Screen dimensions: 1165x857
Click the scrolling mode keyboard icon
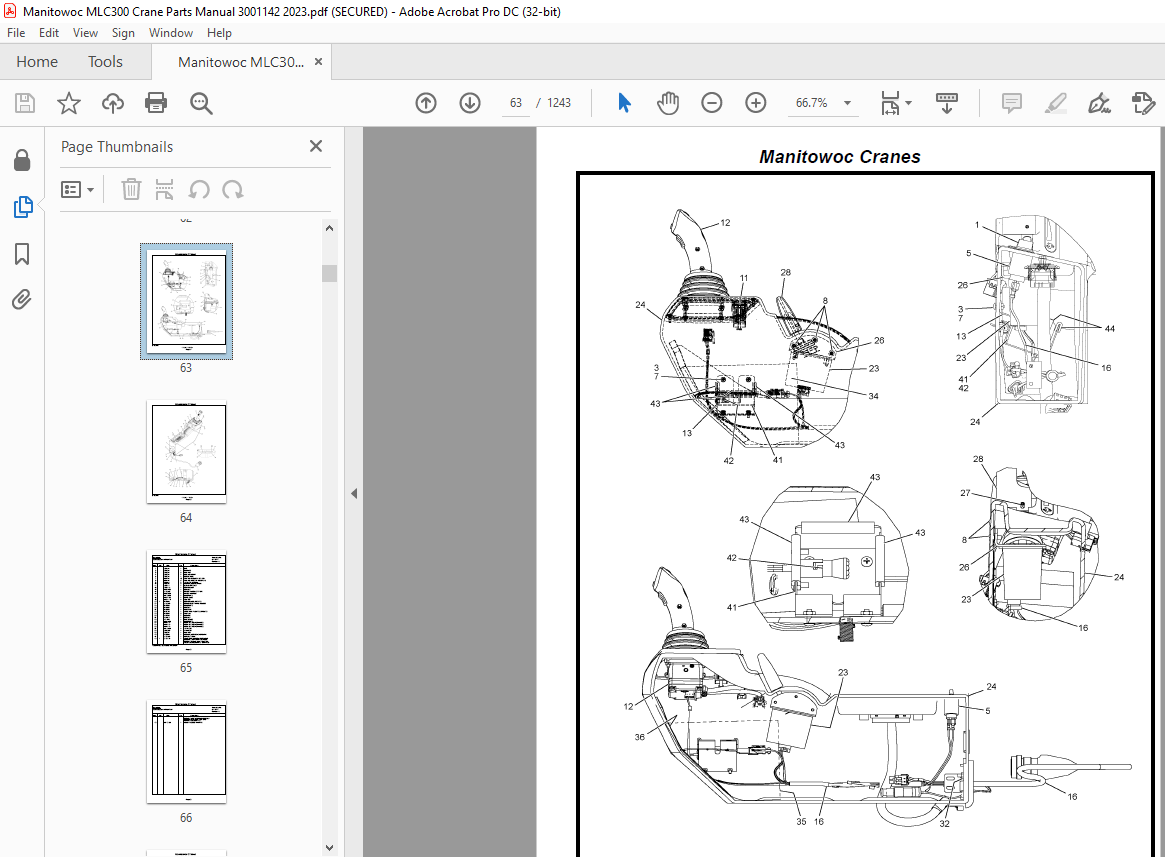pyautogui.click(x=947, y=103)
